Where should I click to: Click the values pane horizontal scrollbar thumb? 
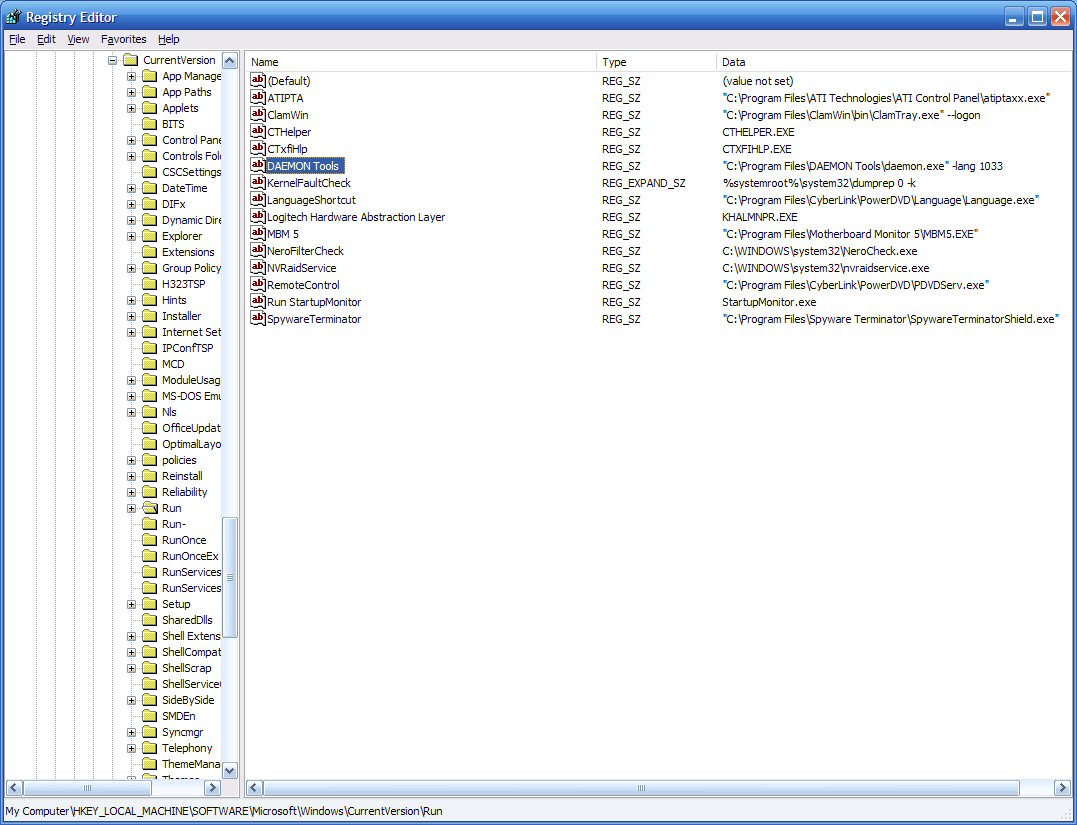coord(641,787)
